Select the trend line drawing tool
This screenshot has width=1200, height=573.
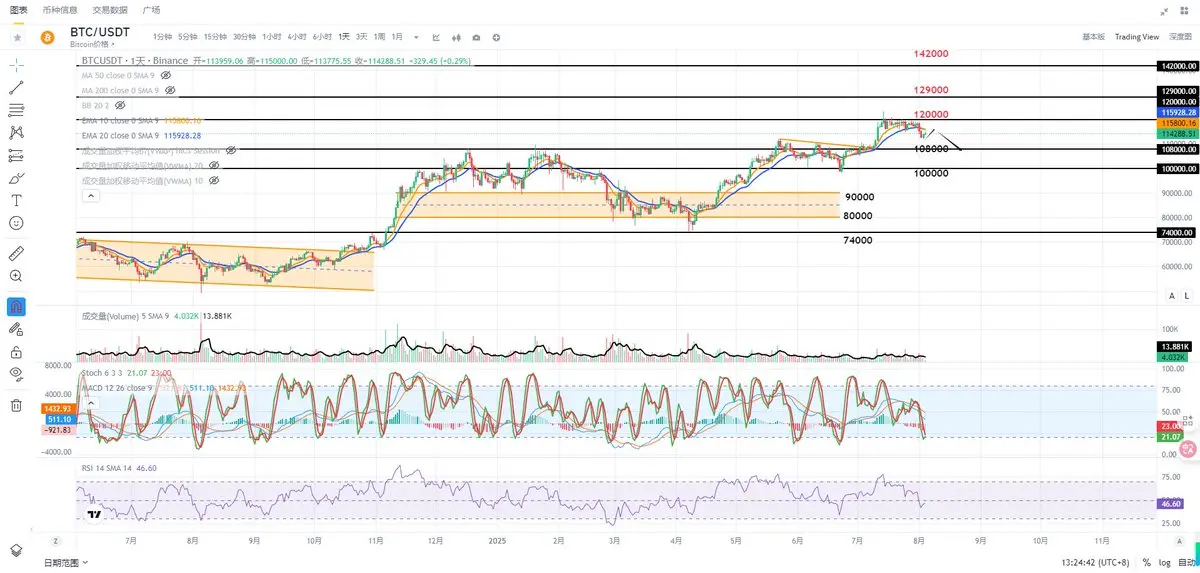tap(16, 88)
